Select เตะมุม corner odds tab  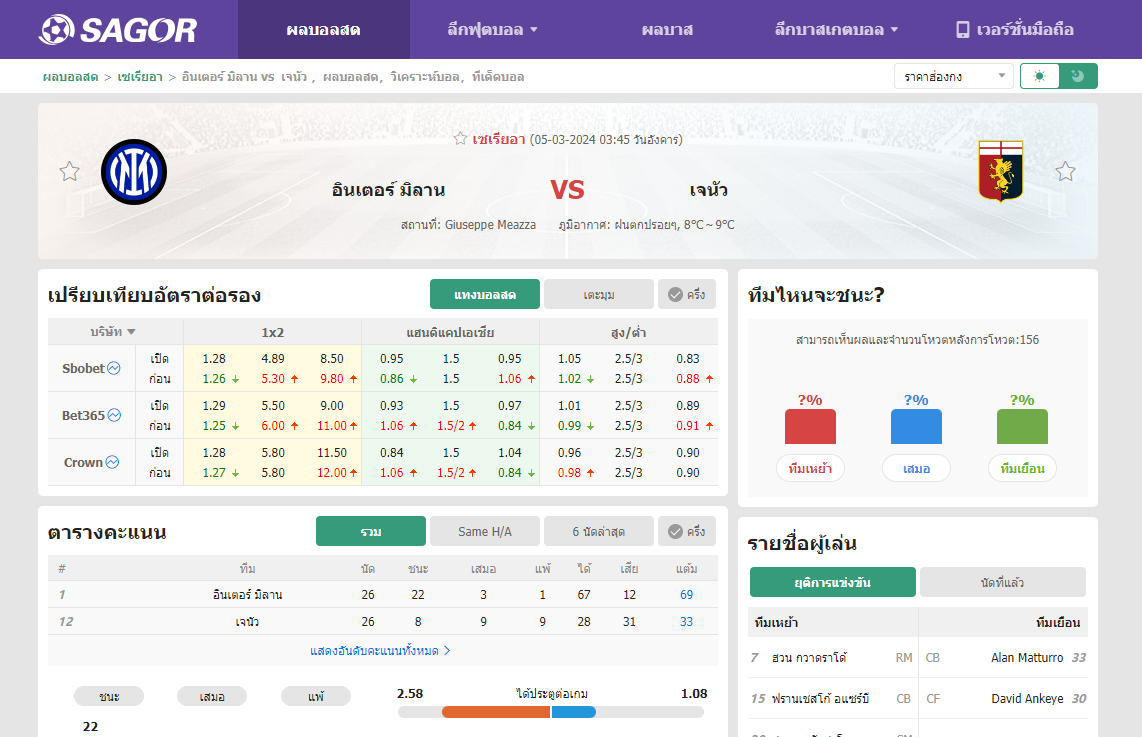tap(599, 294)
